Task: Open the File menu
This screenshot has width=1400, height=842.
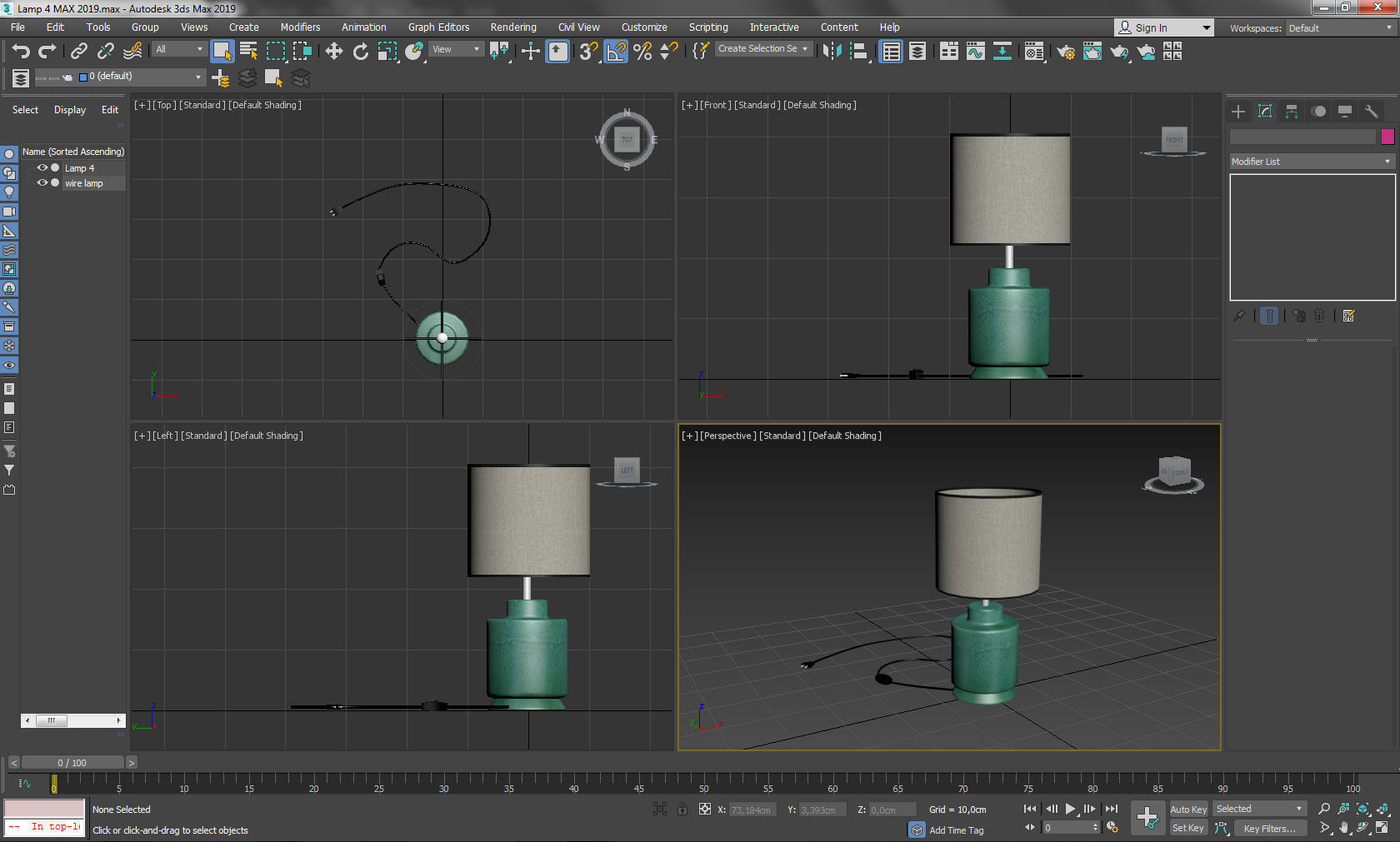Action: pos(17,27)
